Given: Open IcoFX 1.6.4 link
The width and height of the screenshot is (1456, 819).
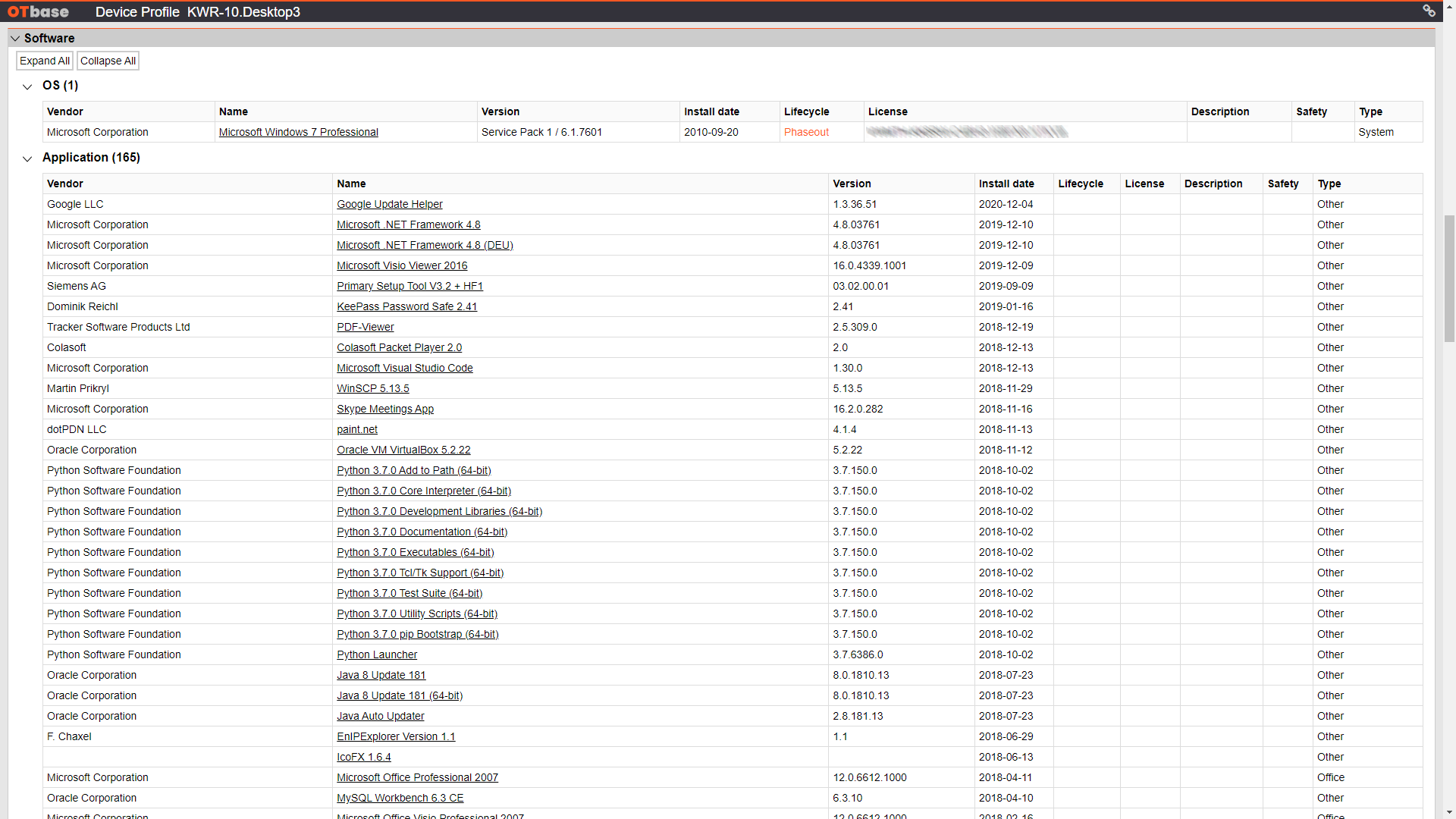Looking at the screenshot, I should click(x=364, y=757).
